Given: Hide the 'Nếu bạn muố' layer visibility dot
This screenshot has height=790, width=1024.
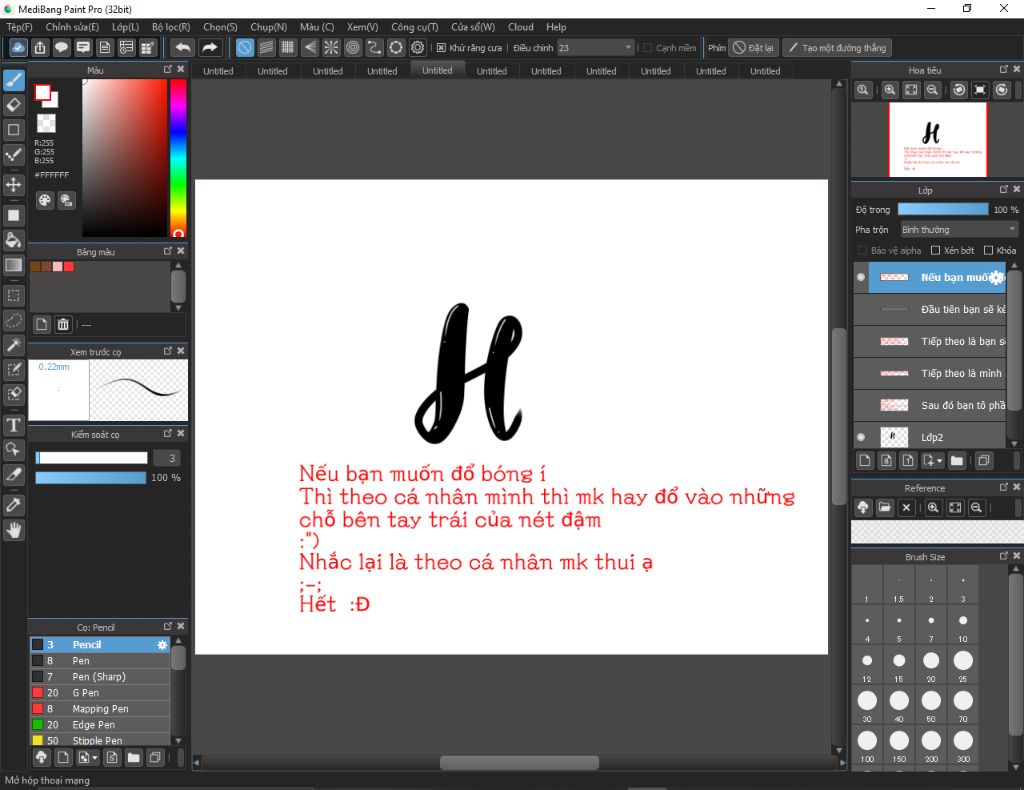Looking at the screenshot, I should click(861, 277).
